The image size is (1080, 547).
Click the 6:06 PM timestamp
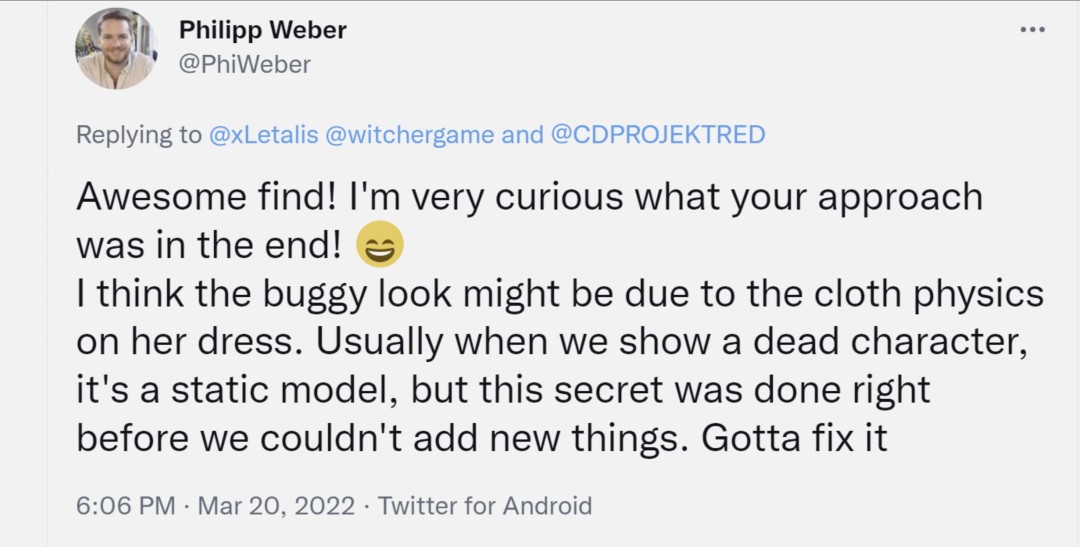click(125, 506)
